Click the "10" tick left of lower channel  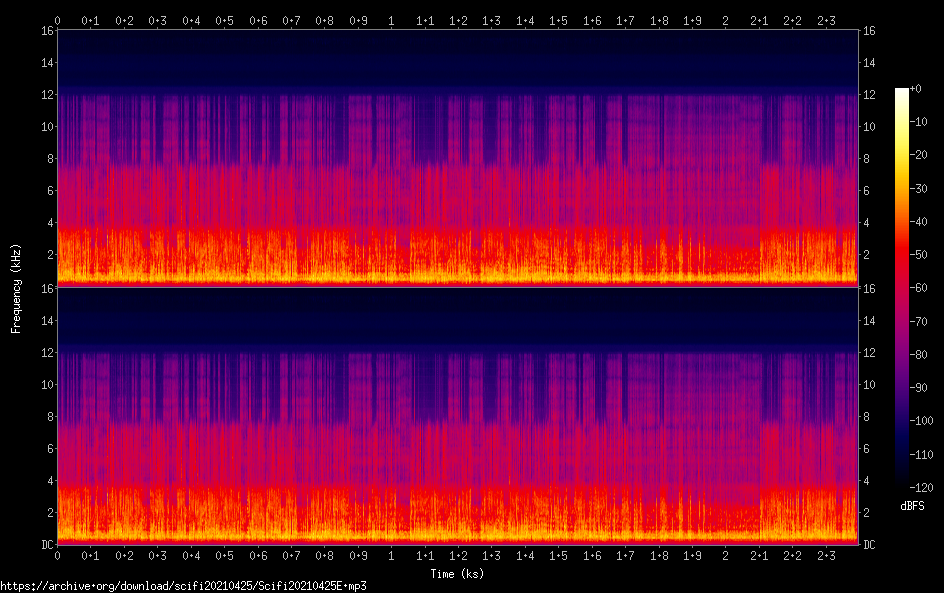pos(48,384)
